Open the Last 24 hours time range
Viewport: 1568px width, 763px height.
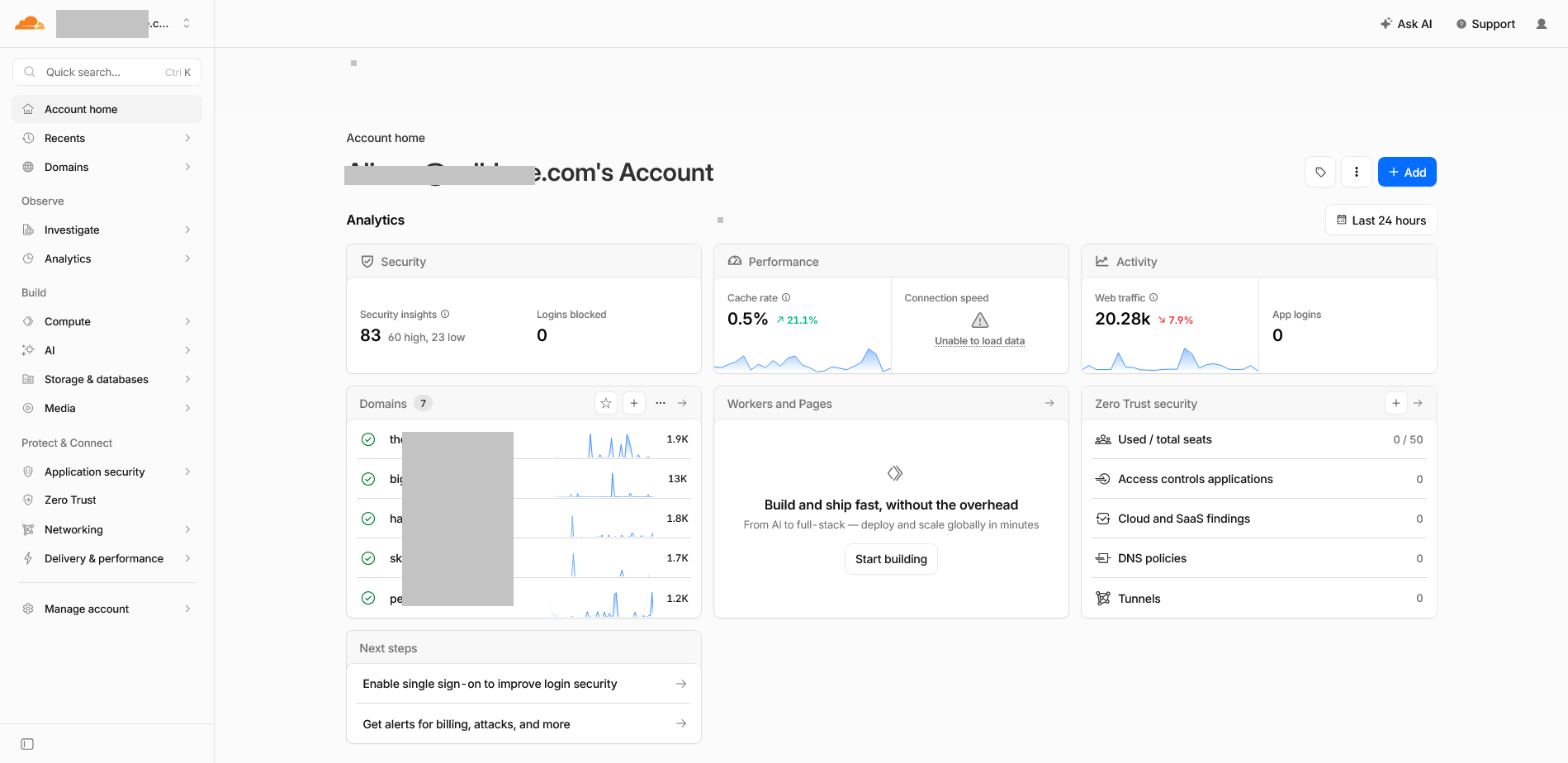1381,220
